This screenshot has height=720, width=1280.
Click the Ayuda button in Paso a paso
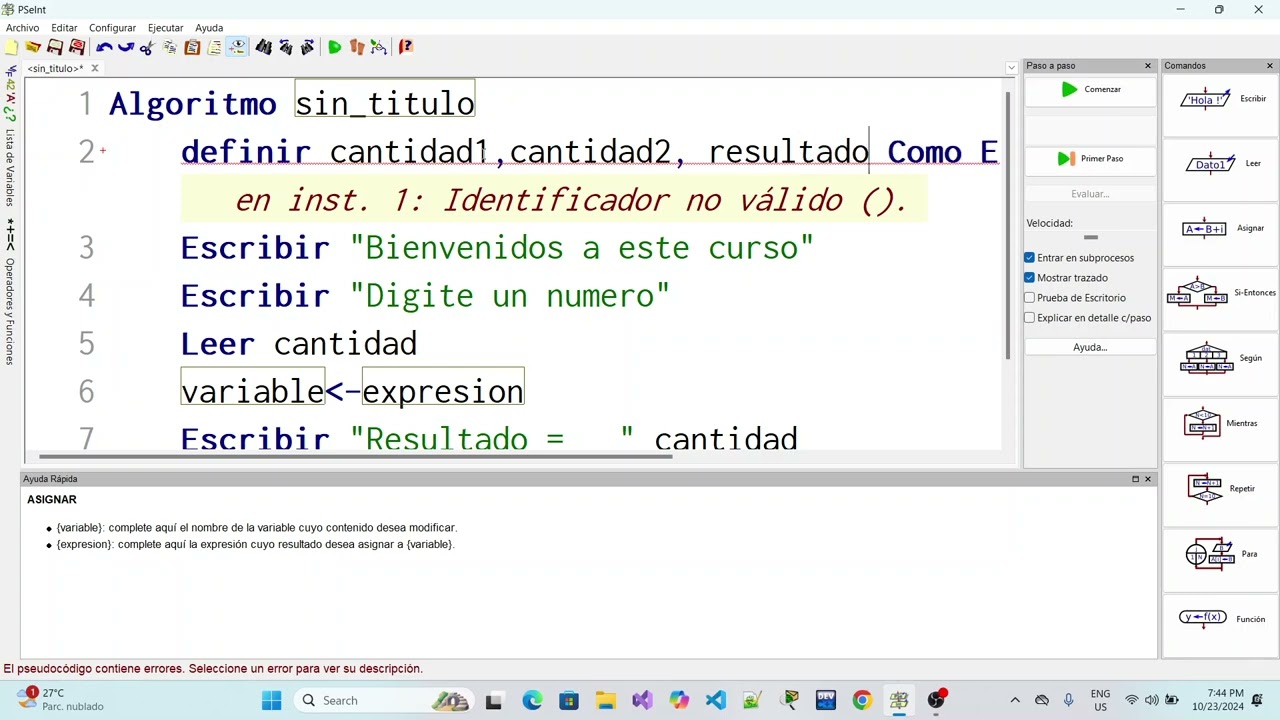coord(1090,347)
